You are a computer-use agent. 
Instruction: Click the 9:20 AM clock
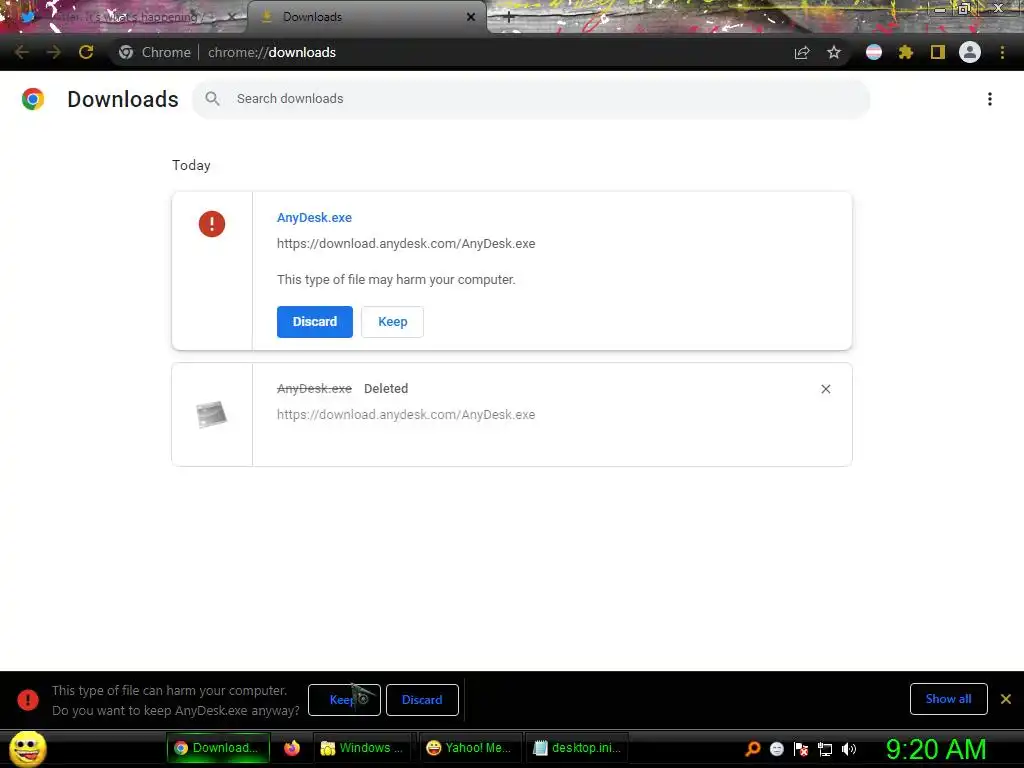[x=936, y=749]
